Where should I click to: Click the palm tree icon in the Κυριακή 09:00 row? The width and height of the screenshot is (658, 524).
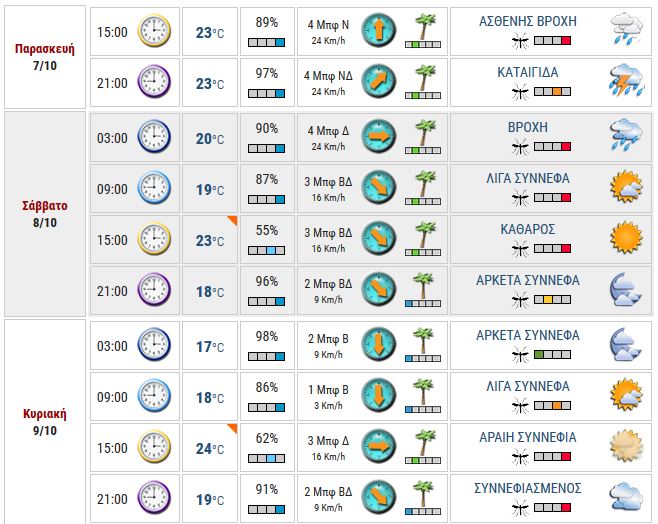(425, 392)
